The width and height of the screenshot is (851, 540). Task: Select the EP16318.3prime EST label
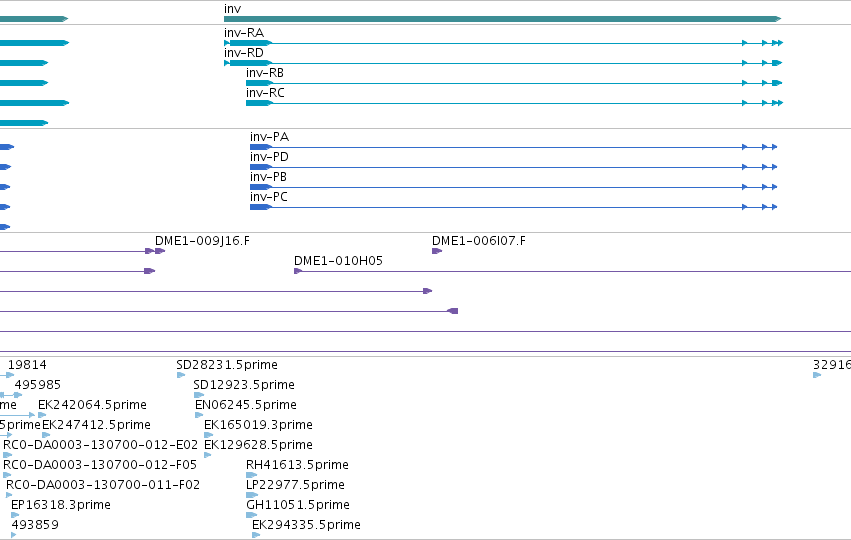(61, 505)
